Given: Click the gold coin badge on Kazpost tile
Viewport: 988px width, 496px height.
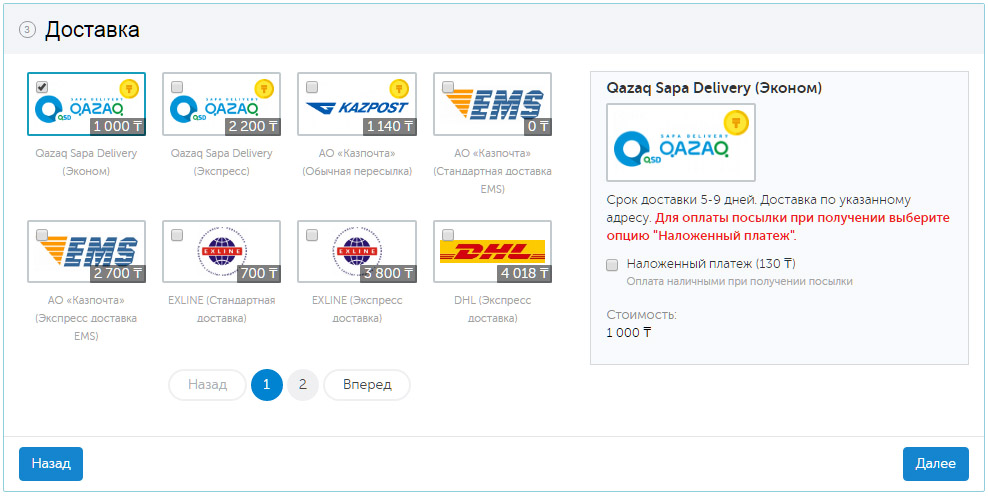Looking at the screenshot, I should tap(400, 89).
